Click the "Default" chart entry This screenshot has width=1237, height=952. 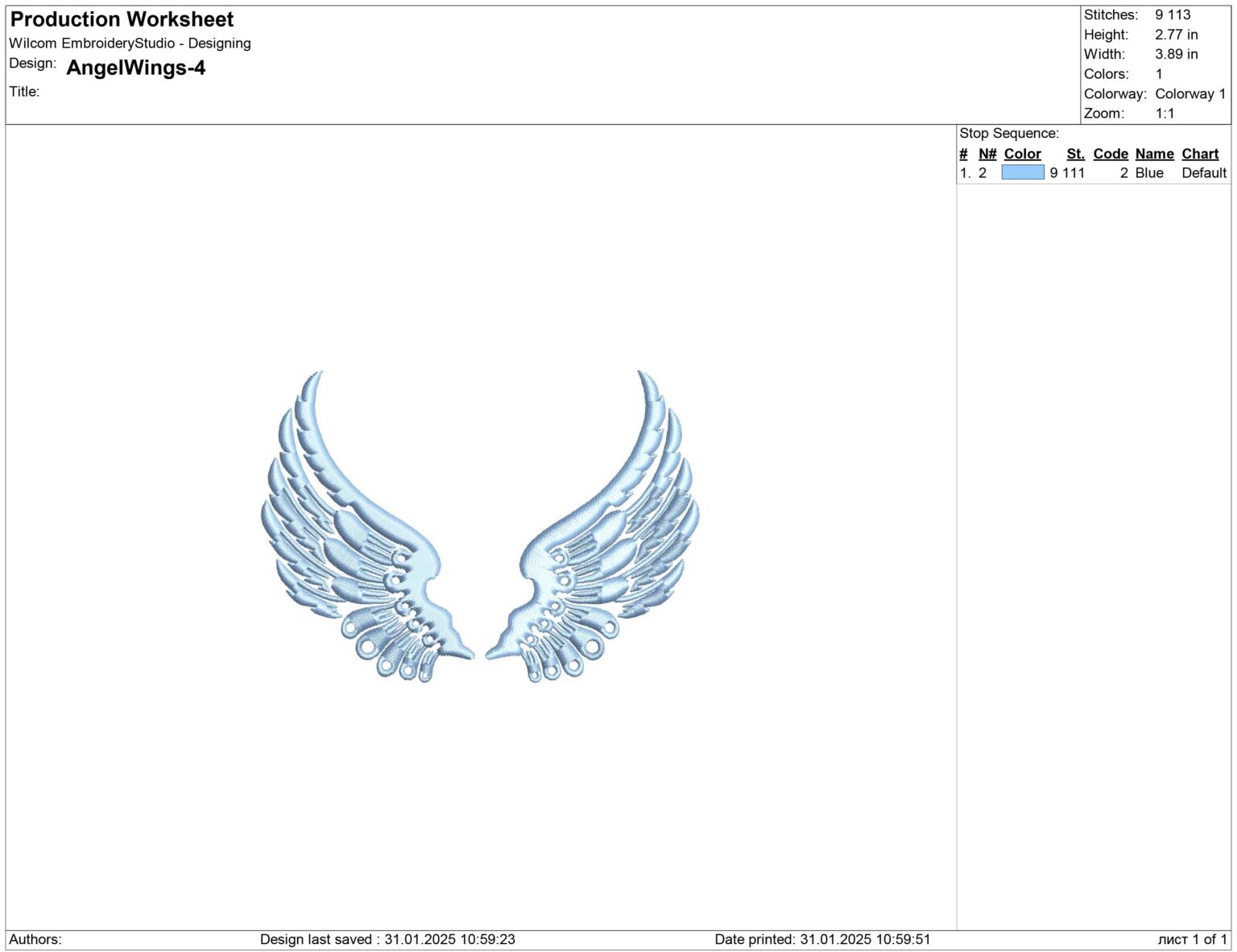[1203, 172]
